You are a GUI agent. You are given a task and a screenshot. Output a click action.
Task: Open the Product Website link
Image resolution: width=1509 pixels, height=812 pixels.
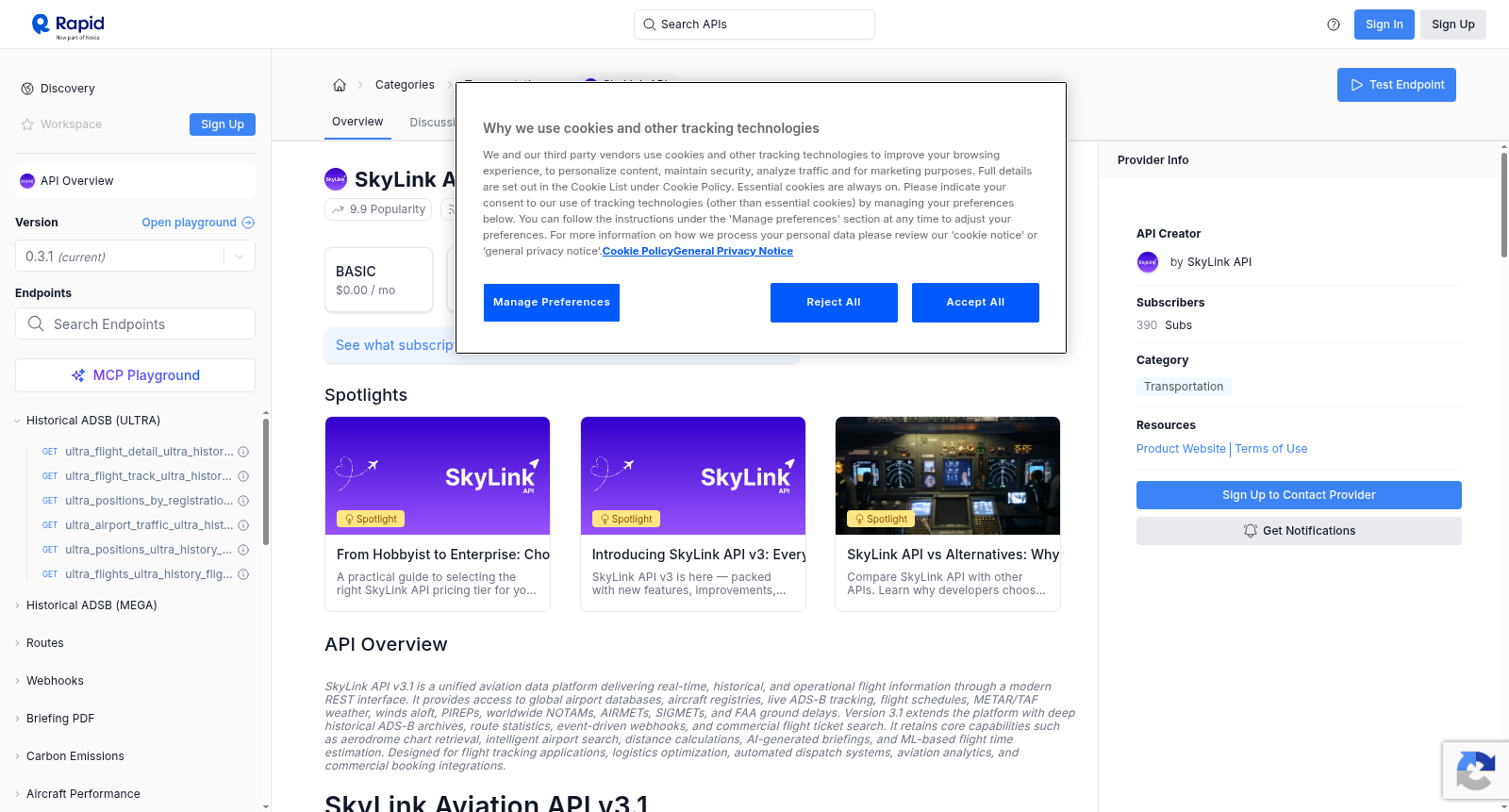coord(1181,449)
